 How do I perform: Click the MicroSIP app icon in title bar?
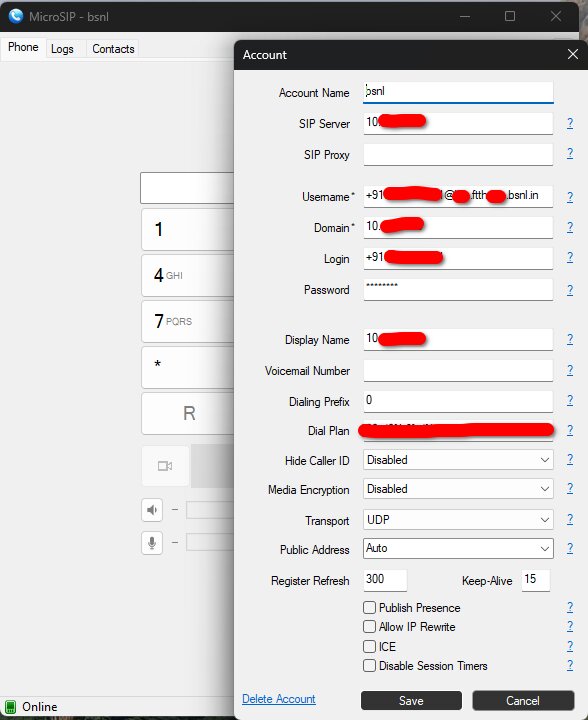point(16,16)
